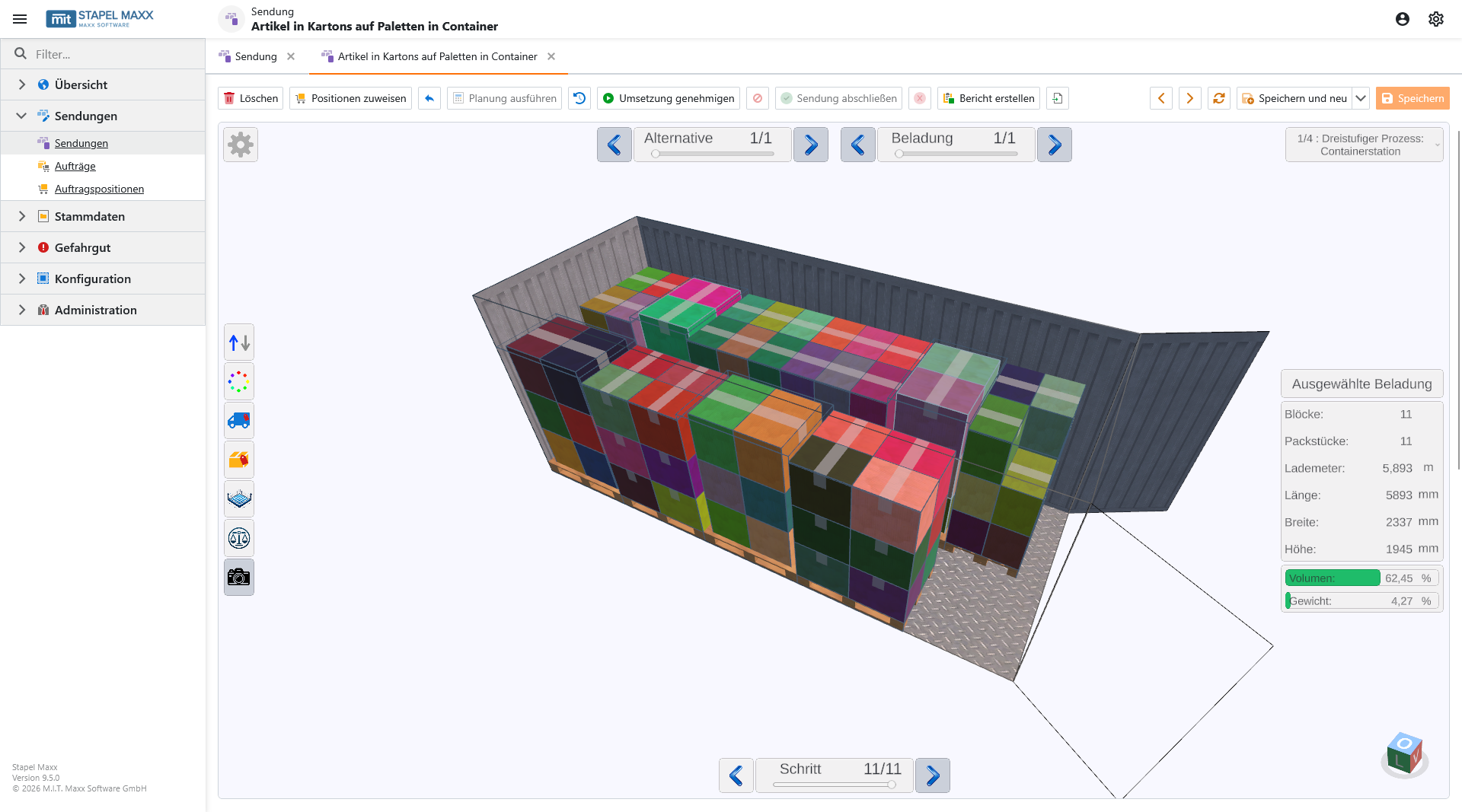Open the hamburger main menu
Viewport: 1462px width, 812px height.
pos(20,19)
